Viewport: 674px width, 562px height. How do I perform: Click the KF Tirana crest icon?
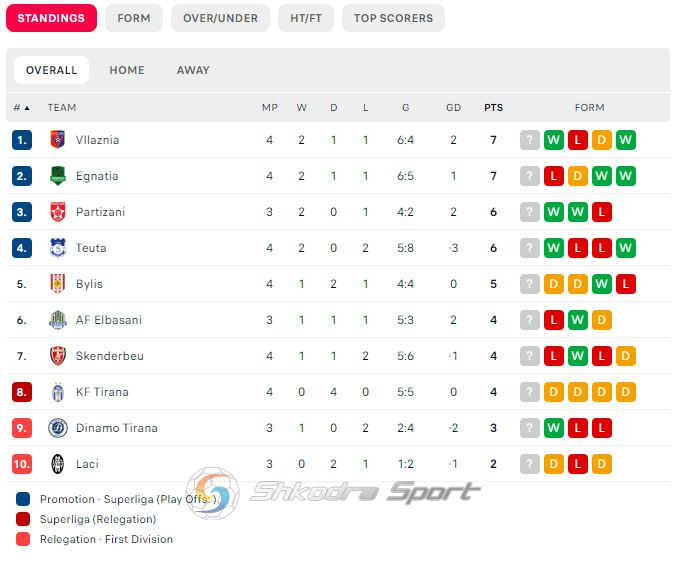tap(58, 392)
